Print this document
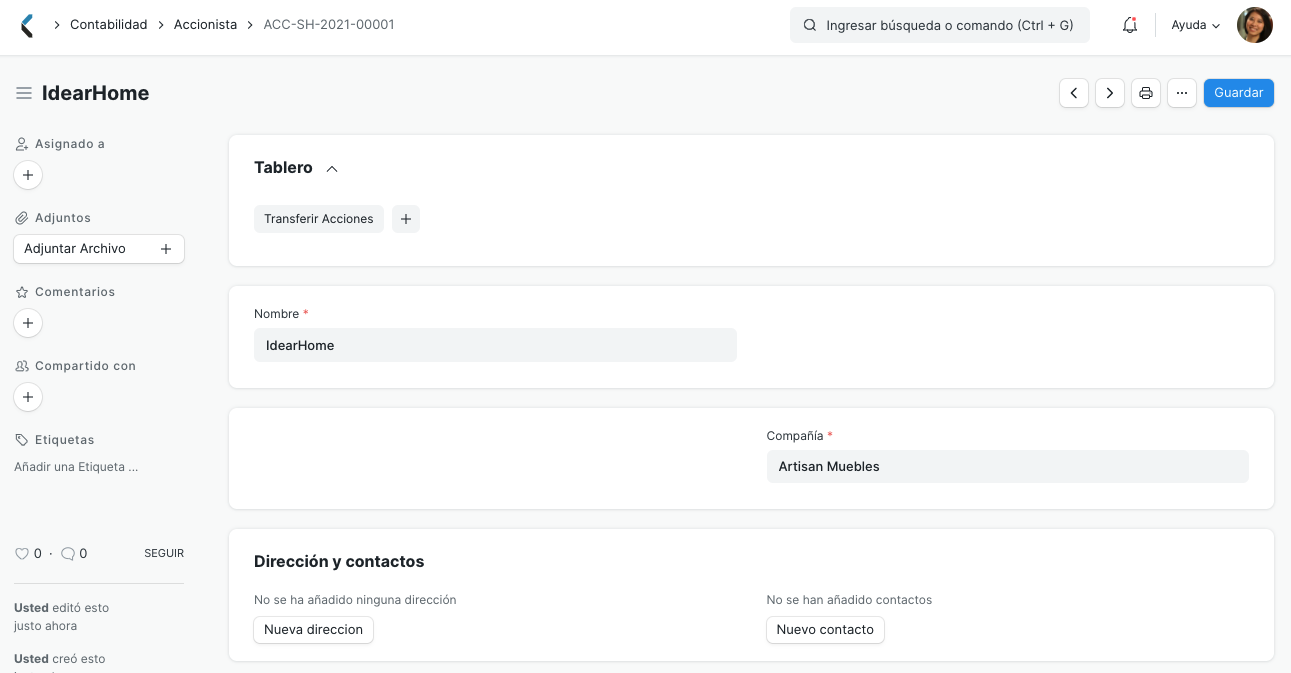 [x=1146, y=93]
